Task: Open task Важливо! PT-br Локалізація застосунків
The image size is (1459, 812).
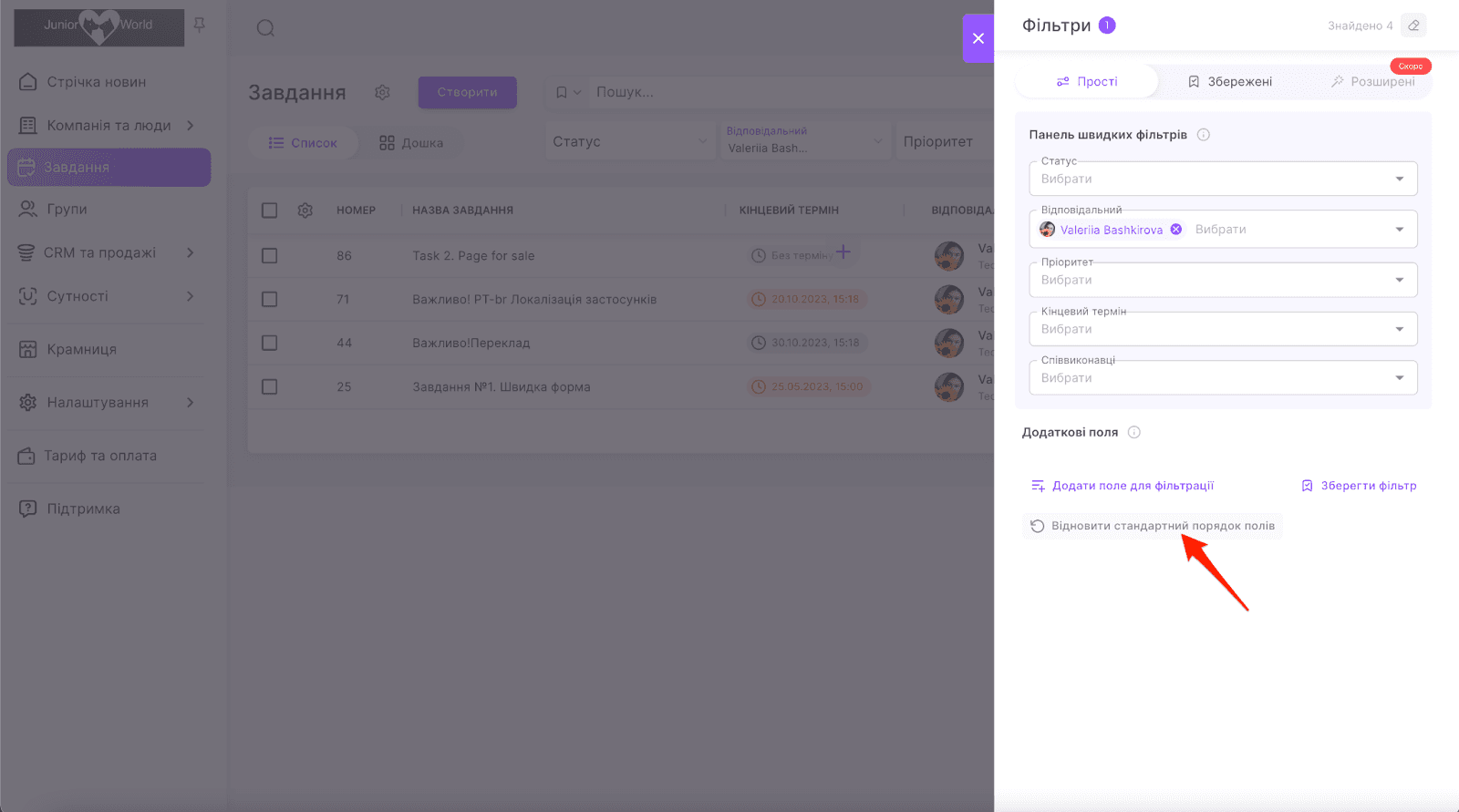Action: [x=534, y=299]
